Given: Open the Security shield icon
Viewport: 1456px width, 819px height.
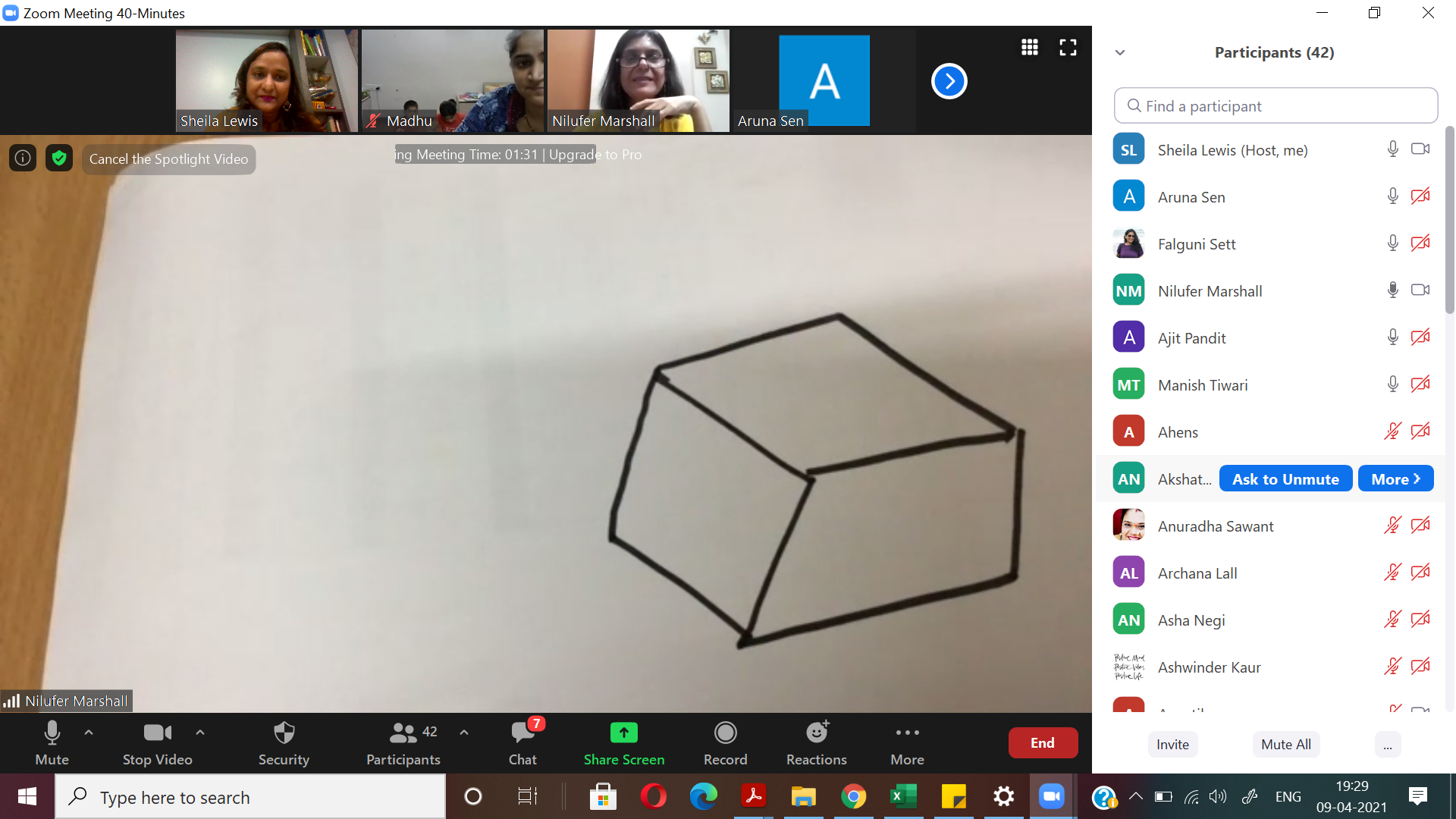Looking at the screenshot, I should pos(284,733).
